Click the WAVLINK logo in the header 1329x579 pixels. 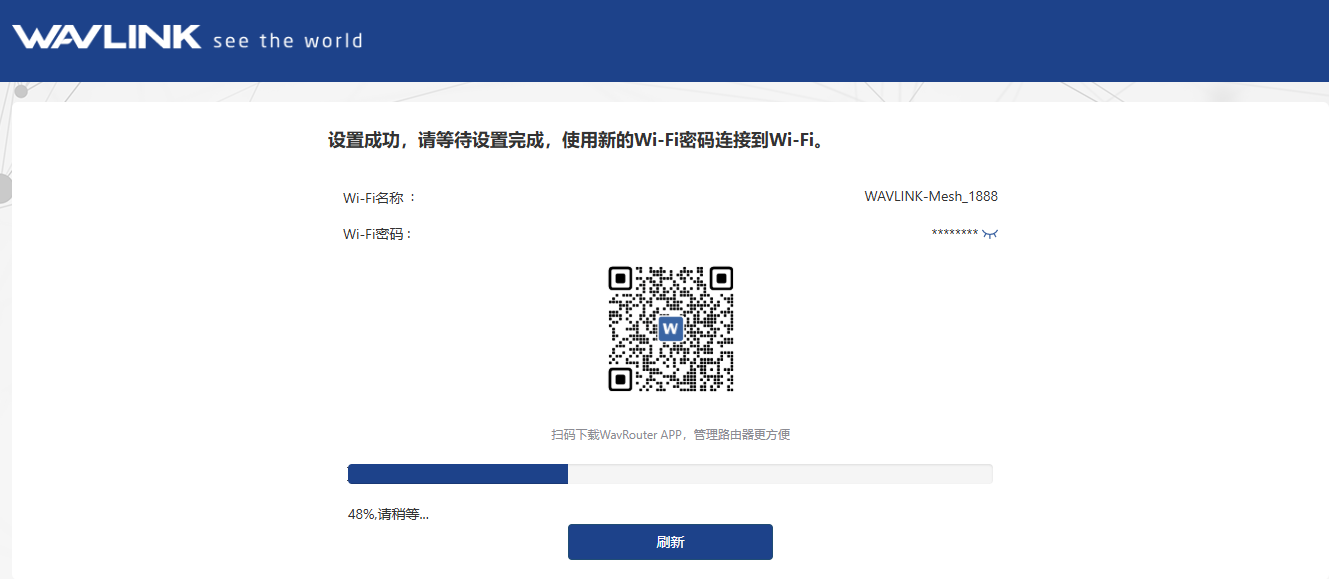point(107,38)
